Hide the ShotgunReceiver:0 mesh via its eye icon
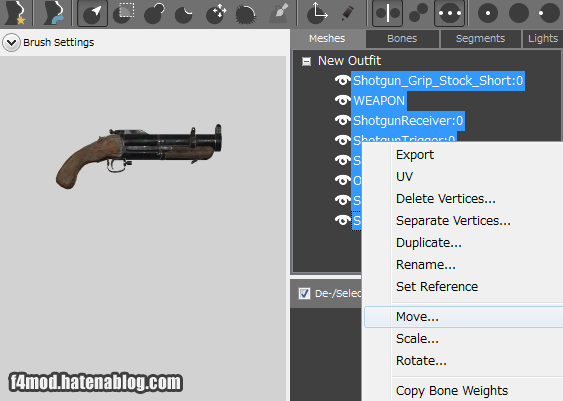 coord(343,120)
